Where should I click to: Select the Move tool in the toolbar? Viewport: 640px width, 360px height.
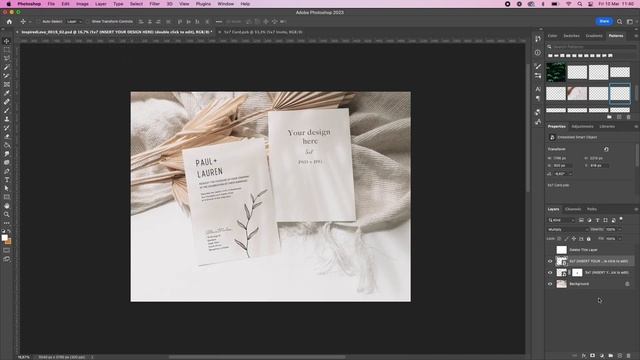click(x=7, y=41)
